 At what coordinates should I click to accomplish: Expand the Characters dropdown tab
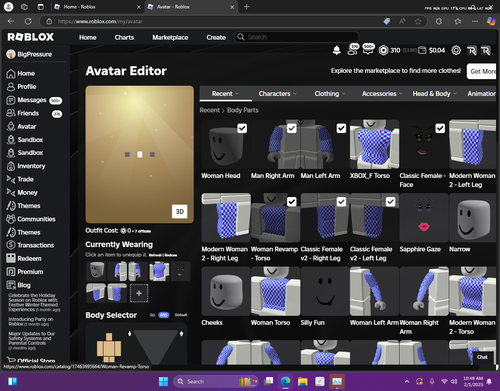(277, 94)
